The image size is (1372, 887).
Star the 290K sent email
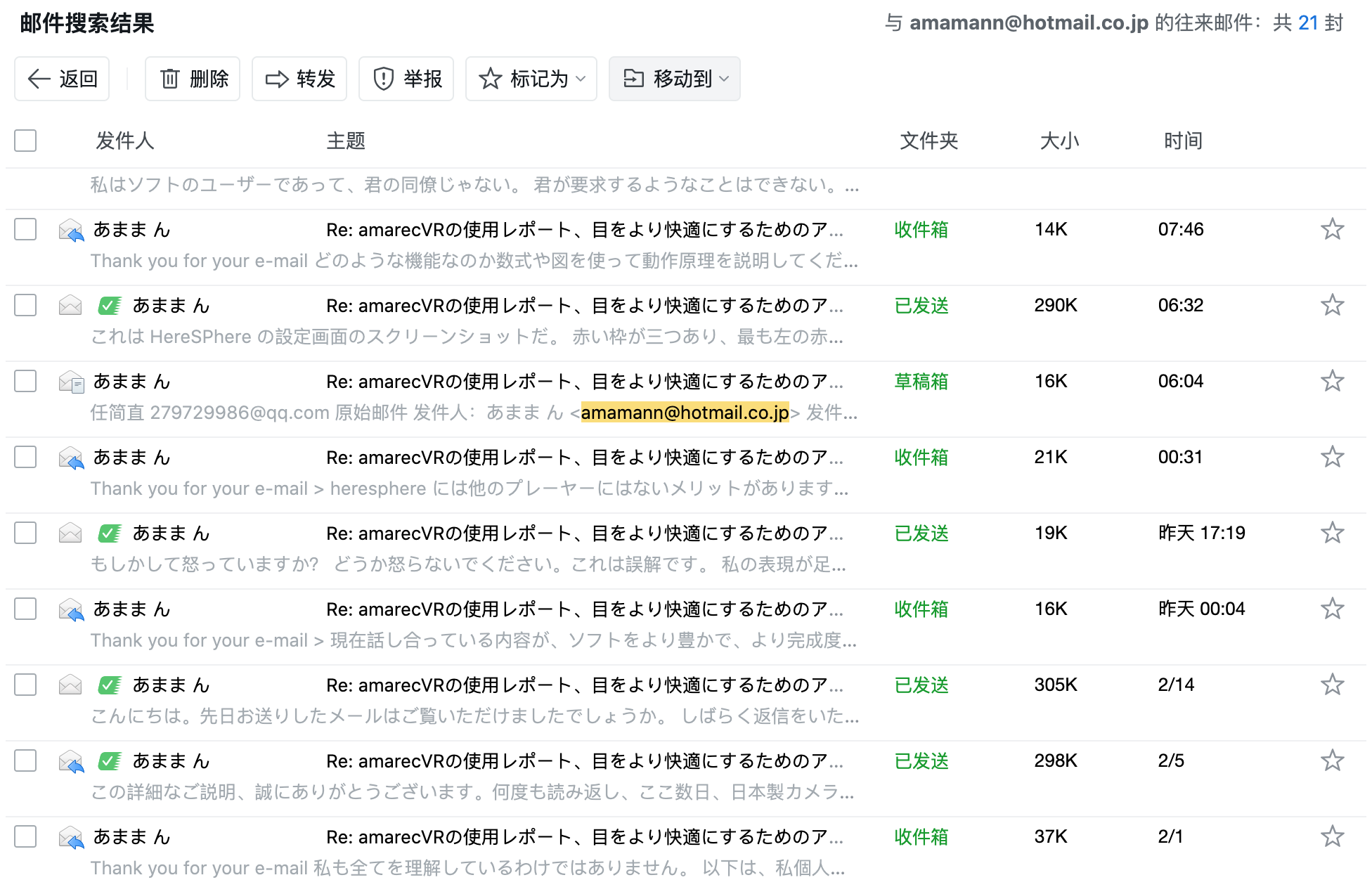tap(1332, 305)
